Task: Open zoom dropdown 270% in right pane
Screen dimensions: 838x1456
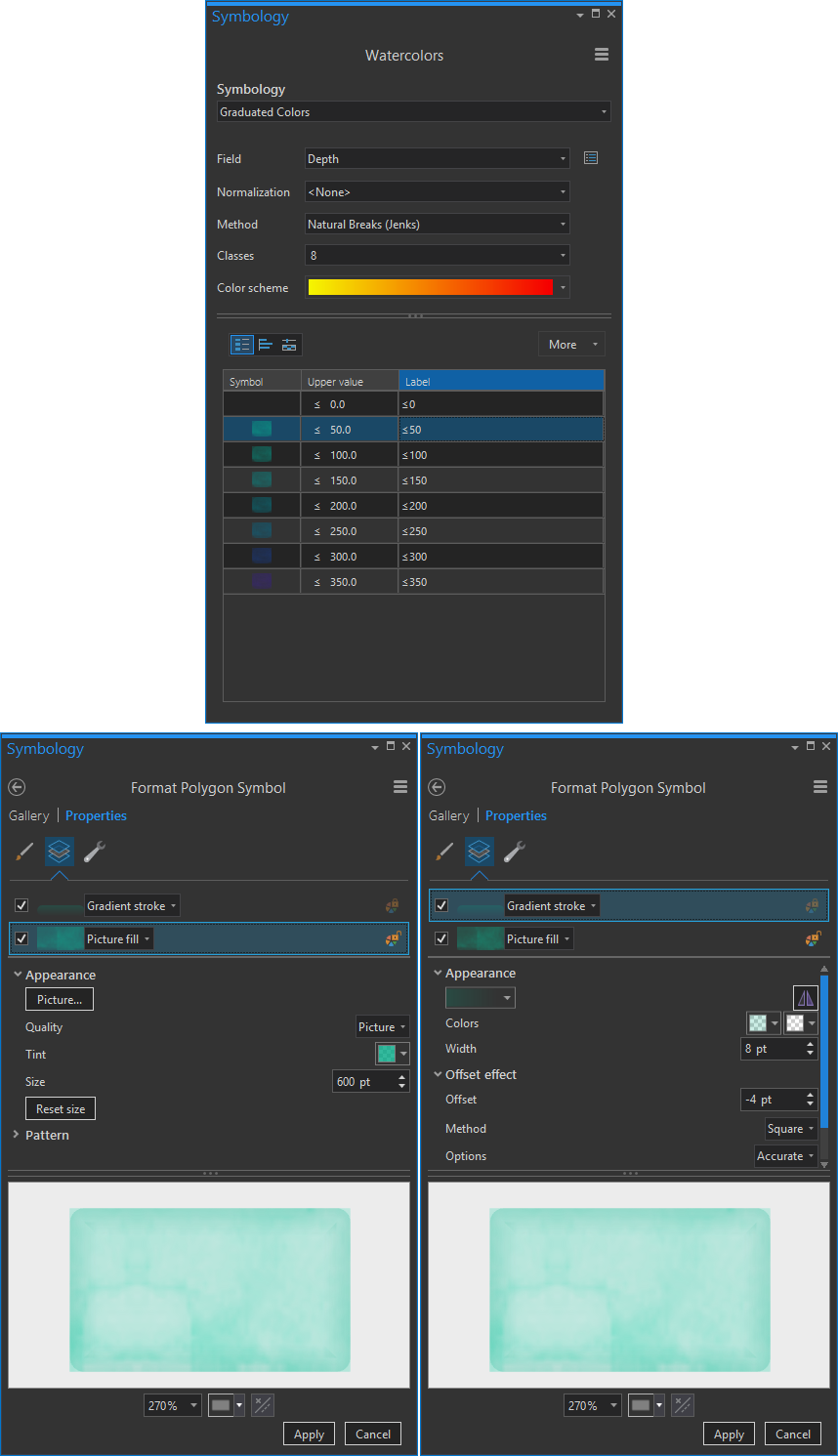Action: coord(593,1405)
